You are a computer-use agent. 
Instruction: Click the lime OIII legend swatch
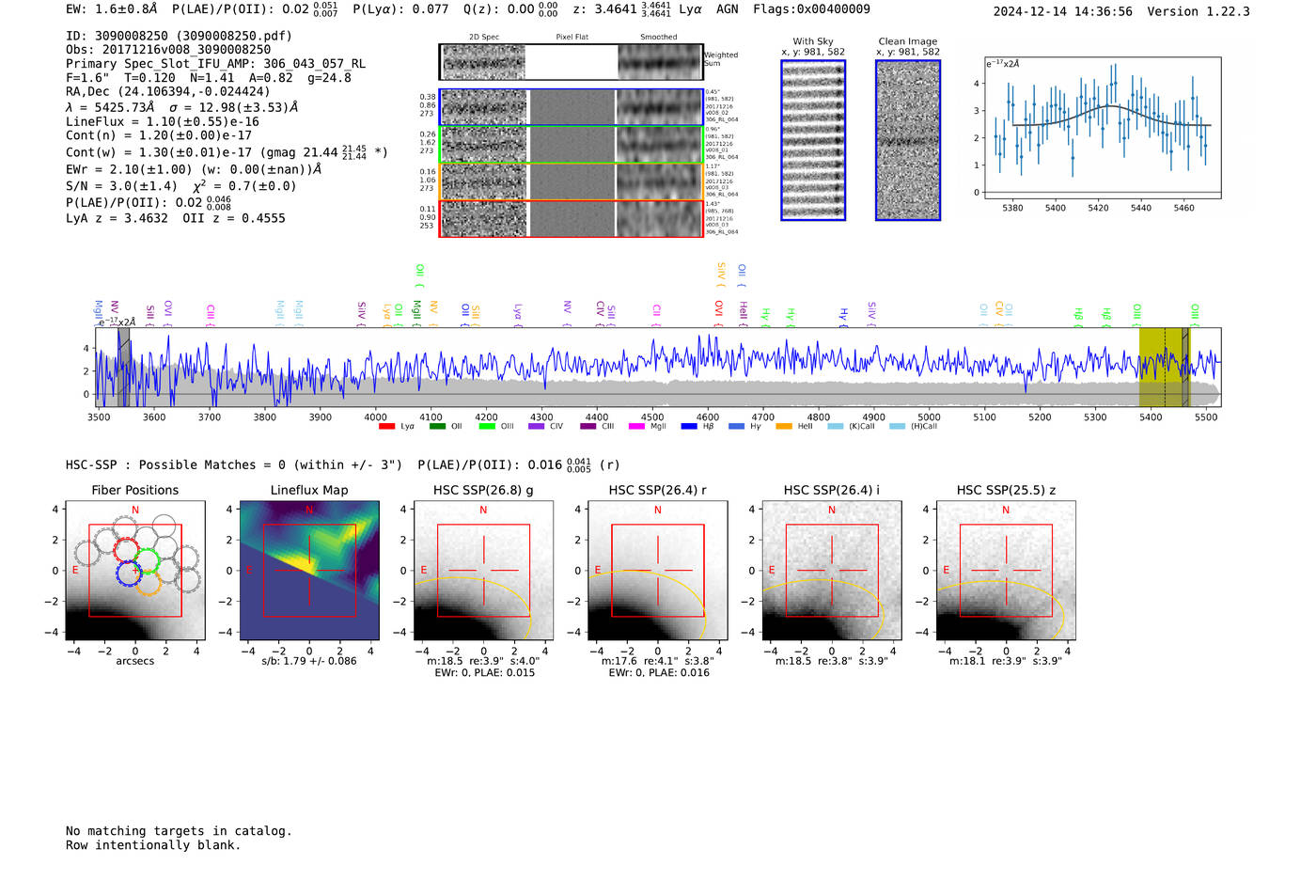487,427
